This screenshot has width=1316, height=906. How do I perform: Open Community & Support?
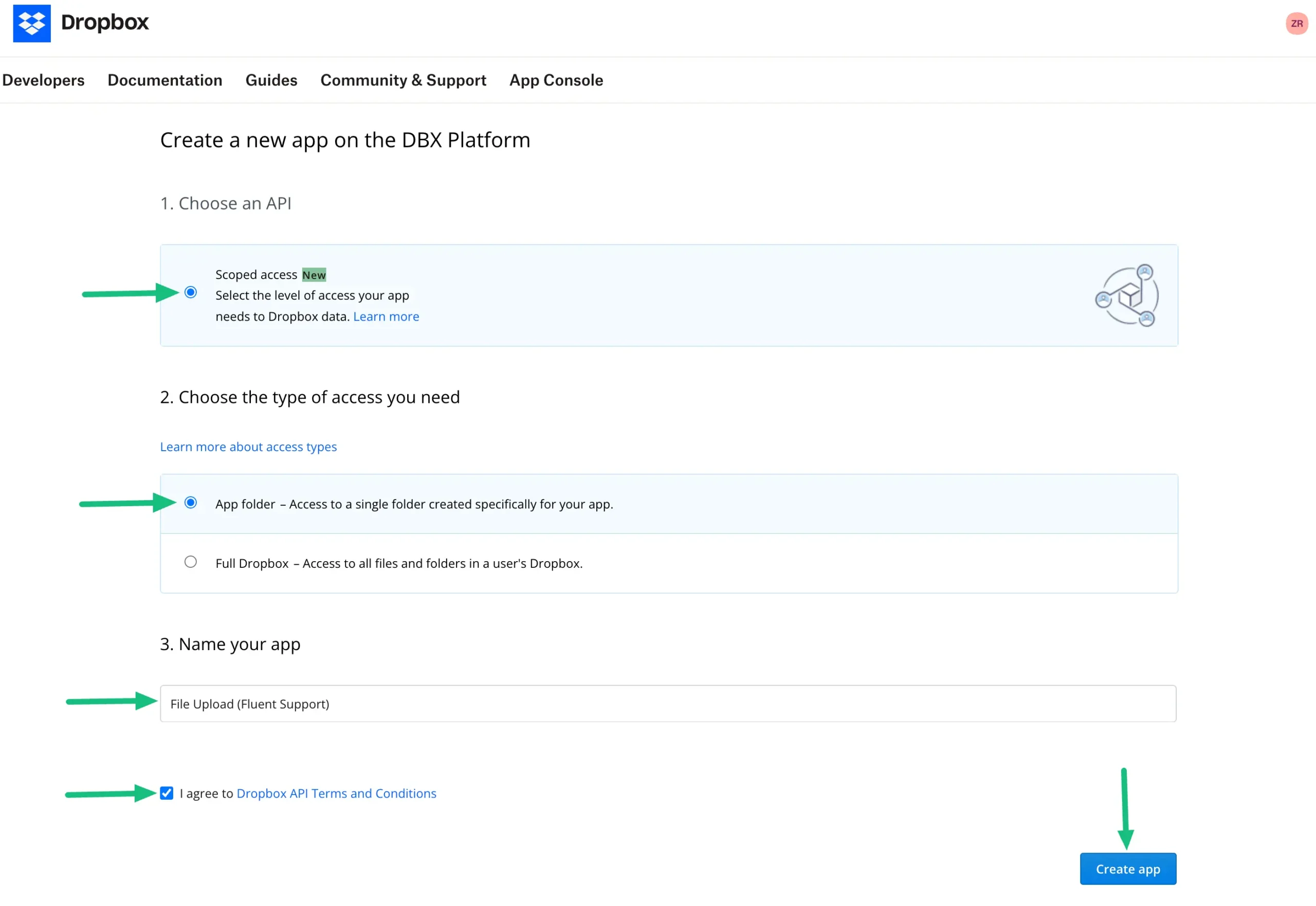click(403, 80)
